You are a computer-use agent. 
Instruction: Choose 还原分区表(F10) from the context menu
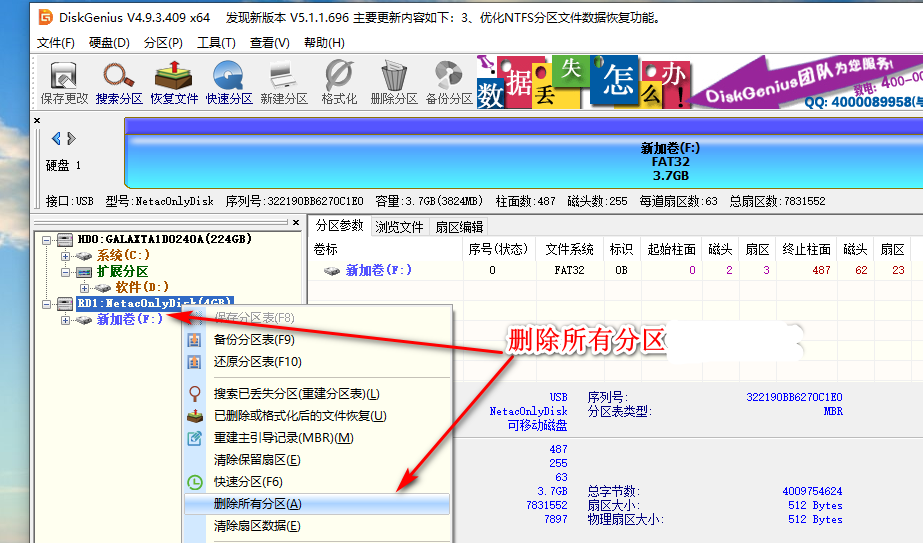pyautogui.click(x=317, y=362)
